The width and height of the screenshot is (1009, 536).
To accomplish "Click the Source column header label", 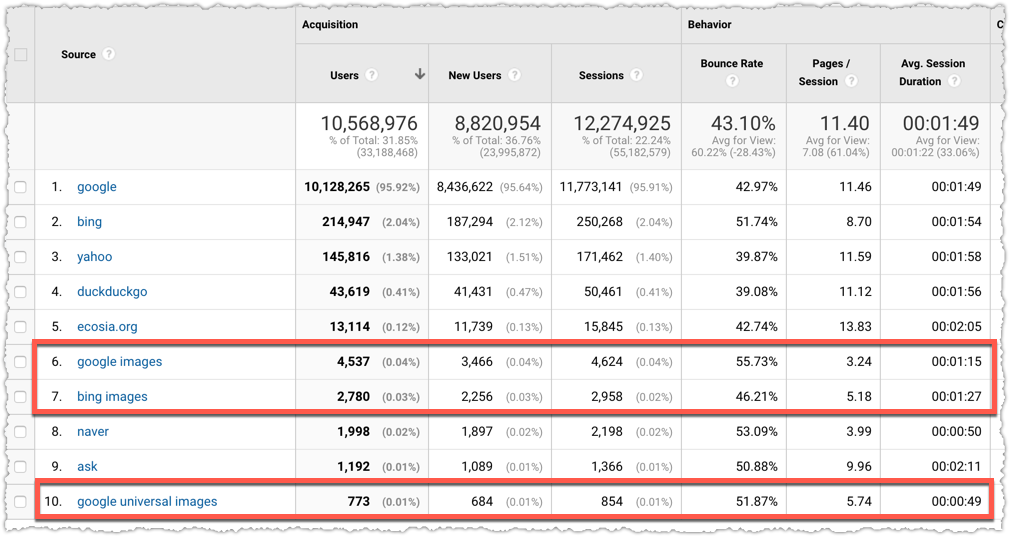I will pyautogui.click(x=79, y=55).
